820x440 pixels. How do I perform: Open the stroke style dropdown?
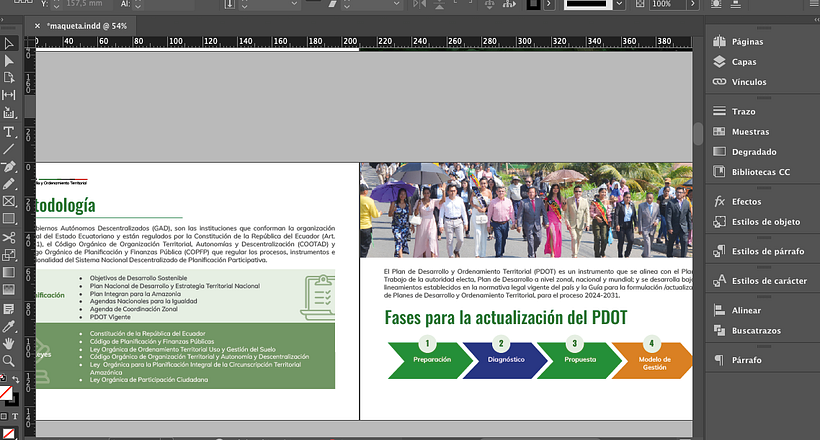click(x=619, y=4)
